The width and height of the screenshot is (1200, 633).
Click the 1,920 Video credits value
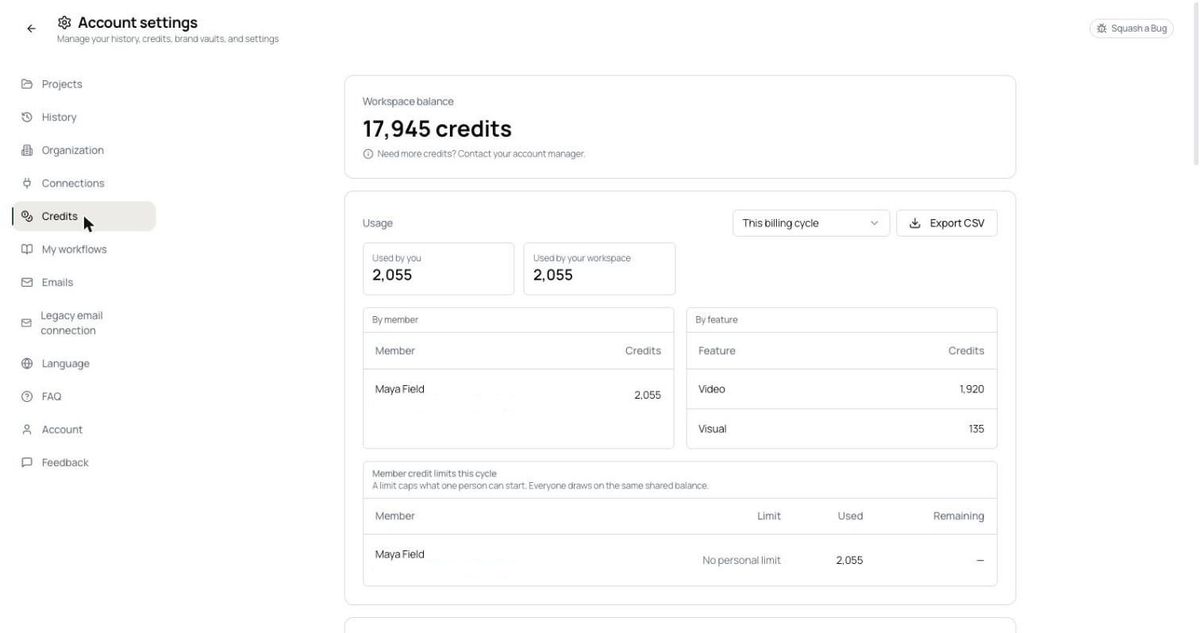tap(971, 389)
